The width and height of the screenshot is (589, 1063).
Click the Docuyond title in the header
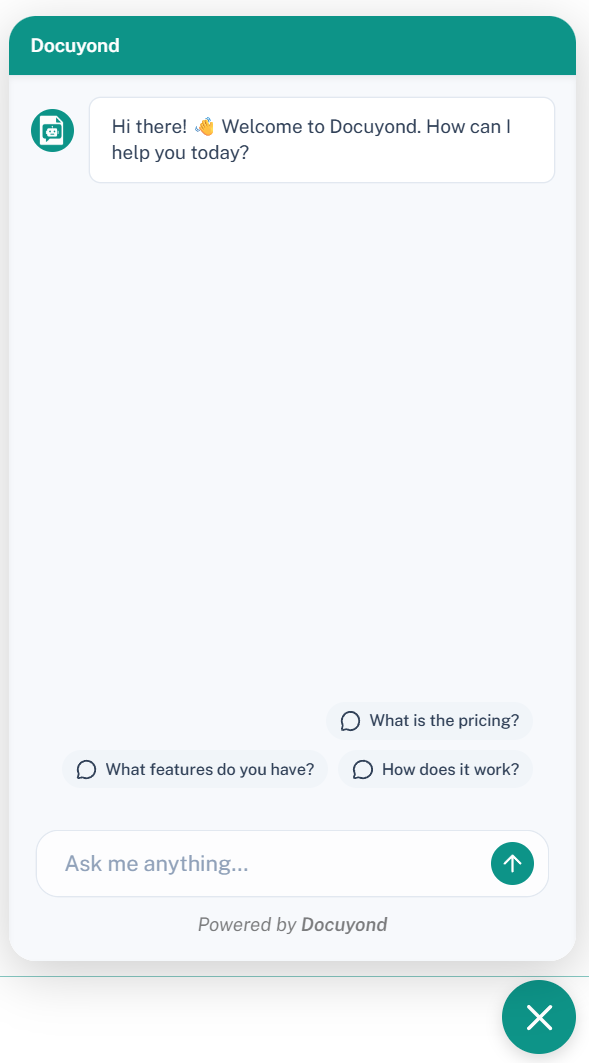click(x=75, y=45)
